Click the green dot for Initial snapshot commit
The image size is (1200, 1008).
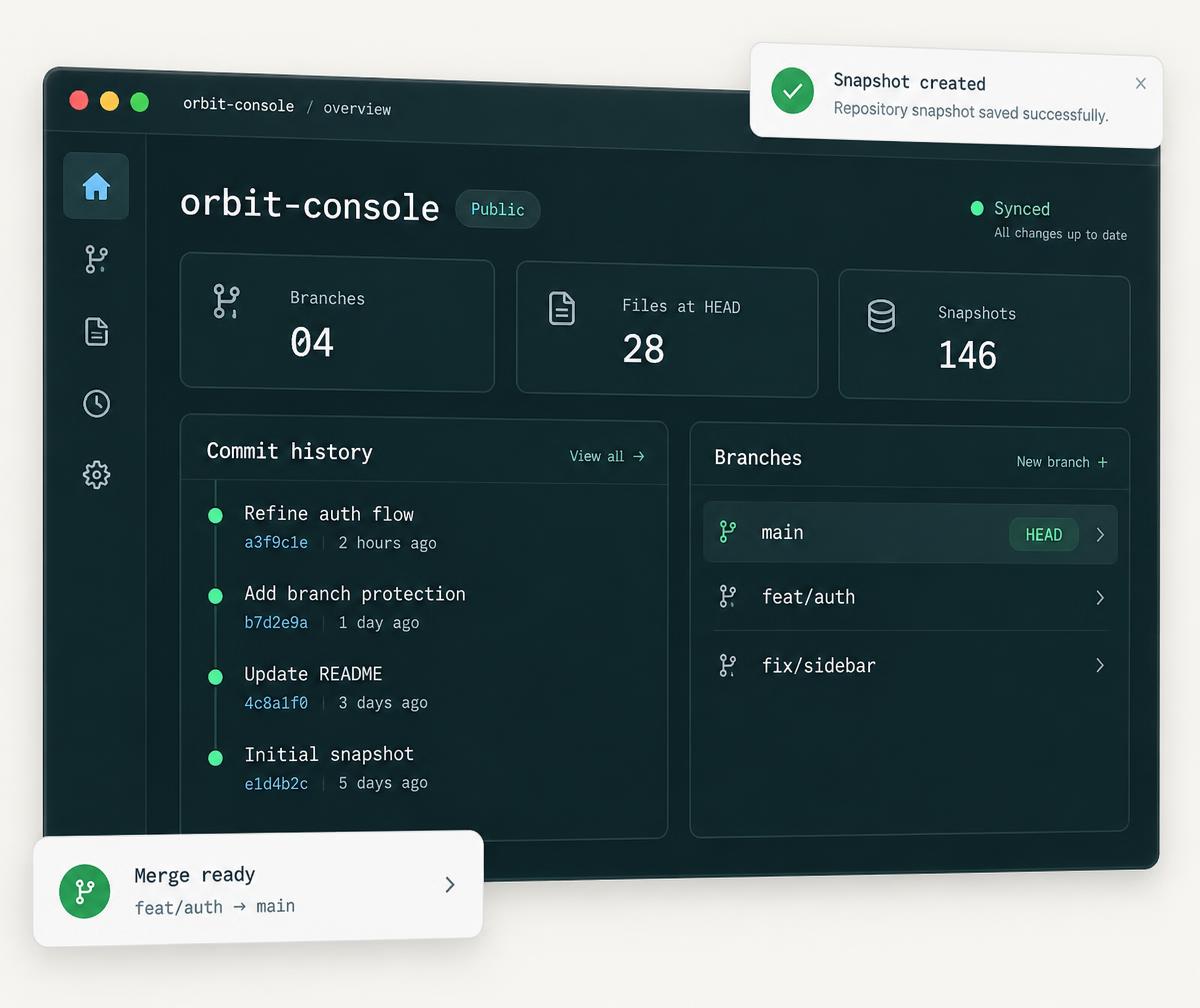(x=215, y=758)
